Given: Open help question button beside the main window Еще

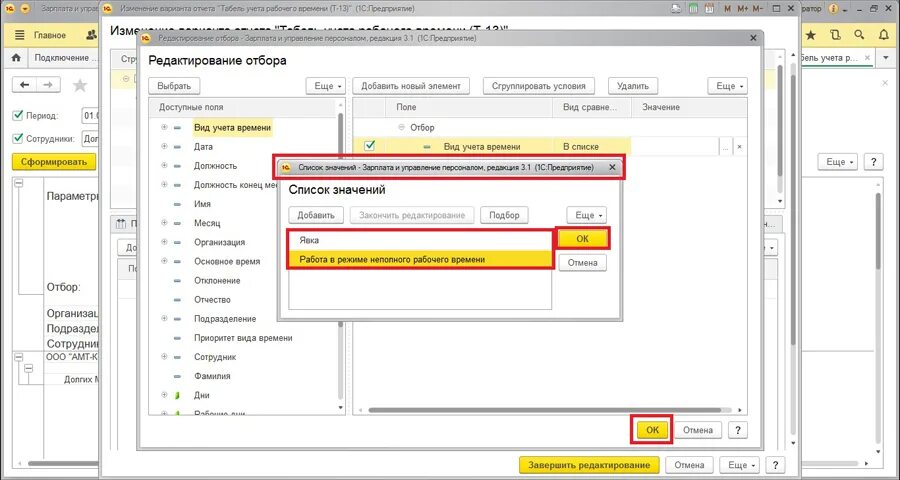Looking at the screenshot, I should click(873, 162).
